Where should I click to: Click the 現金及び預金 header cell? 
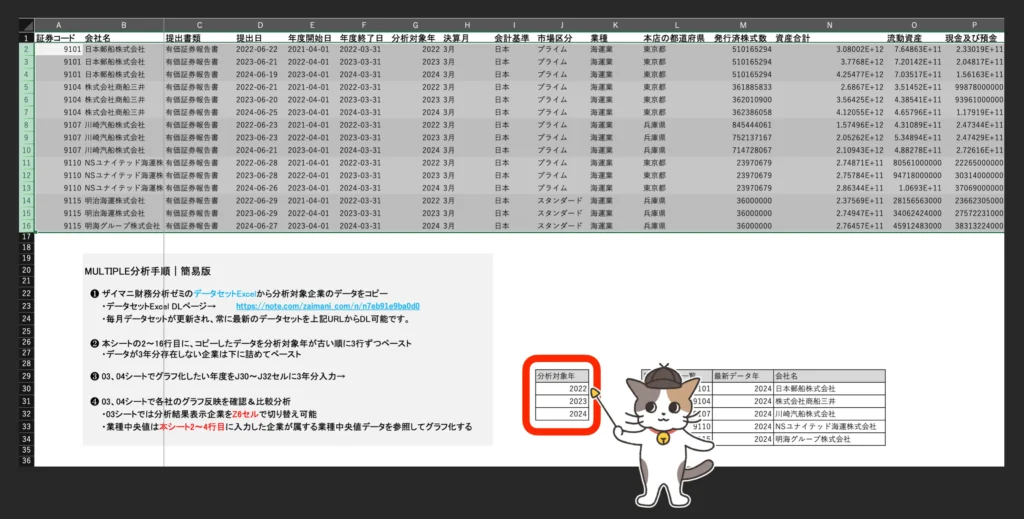974,39
